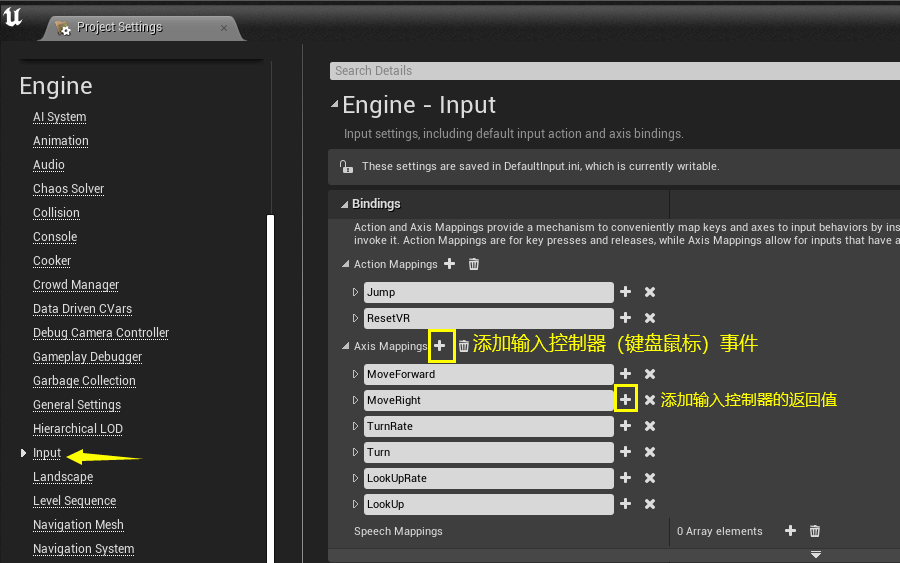This screenshot has width=900, height=563.
Task: Remove the Turn axis mapping
Action: coord(650,452)
